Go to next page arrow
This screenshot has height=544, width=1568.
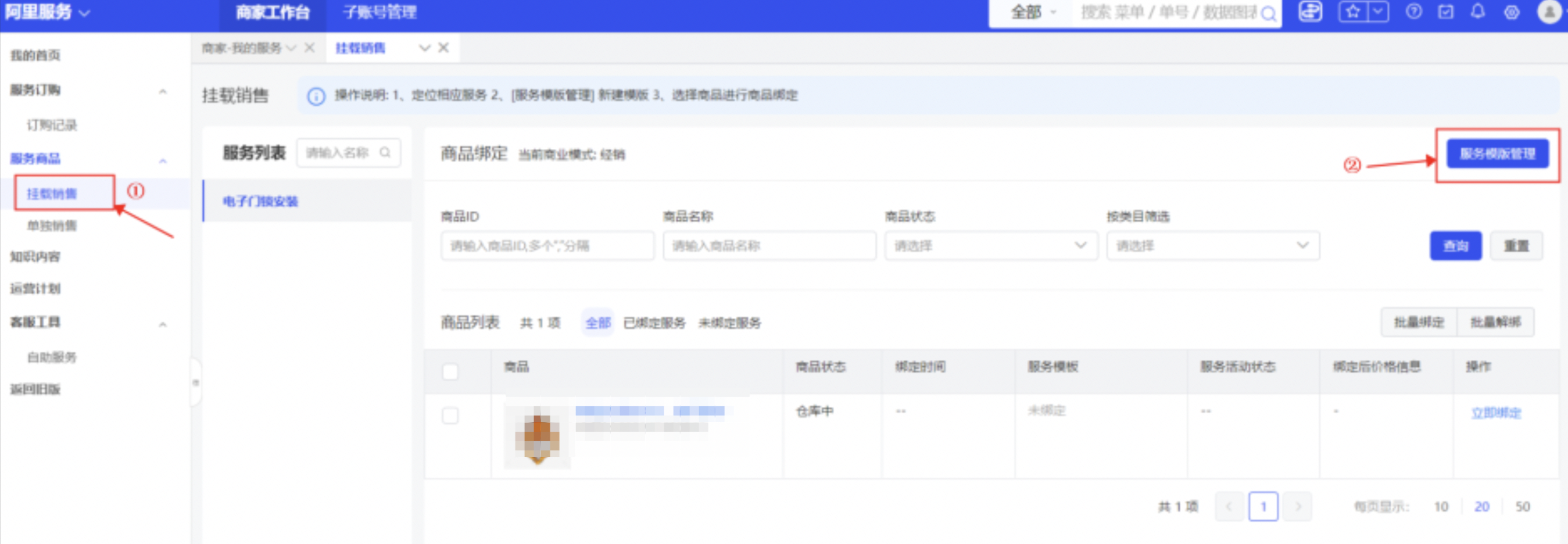coord(1298,506)
